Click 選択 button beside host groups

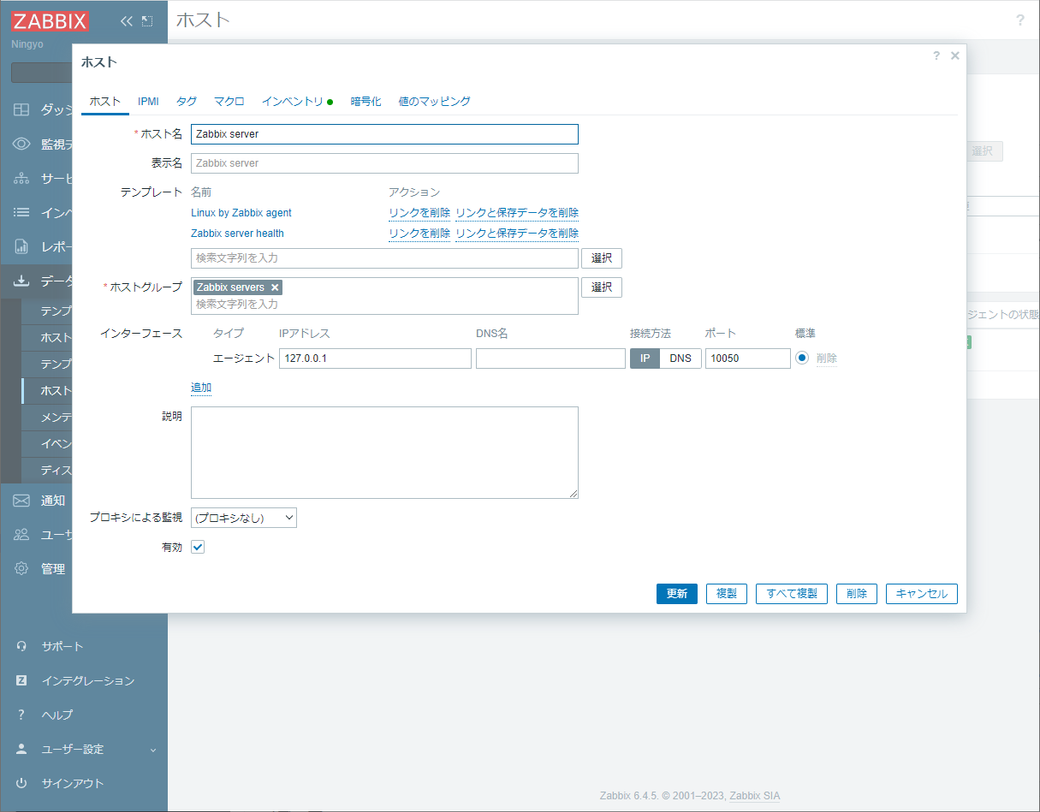pyautogui.click(x=602, y=287)
